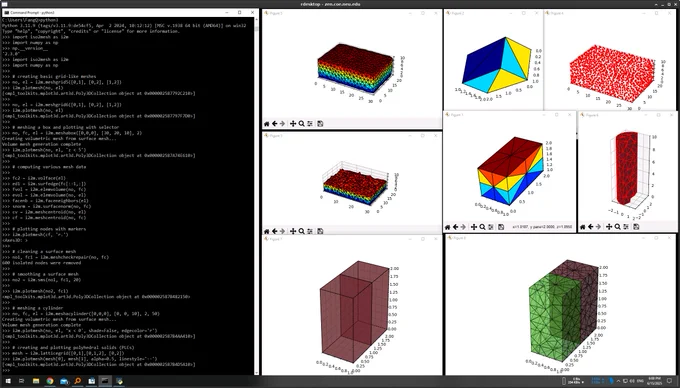Open Task View on the taskbar
680x388 pixels.
[x=22, y=381]
